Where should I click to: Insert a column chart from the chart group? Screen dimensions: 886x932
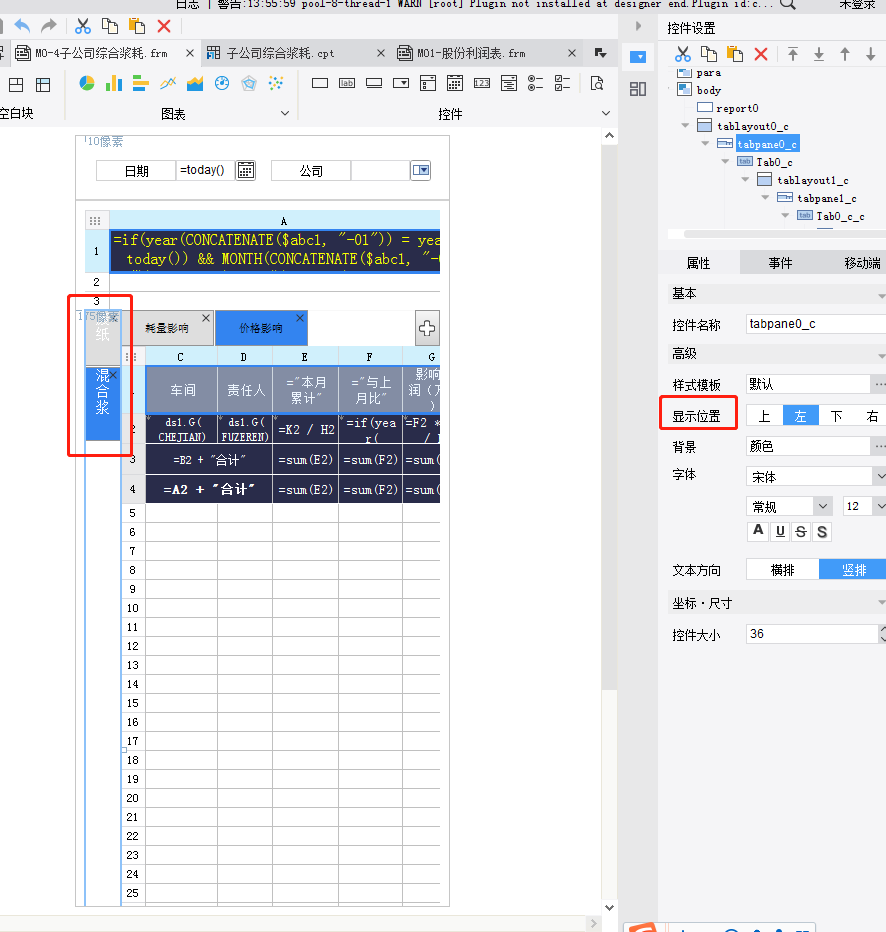coord(113,83)
